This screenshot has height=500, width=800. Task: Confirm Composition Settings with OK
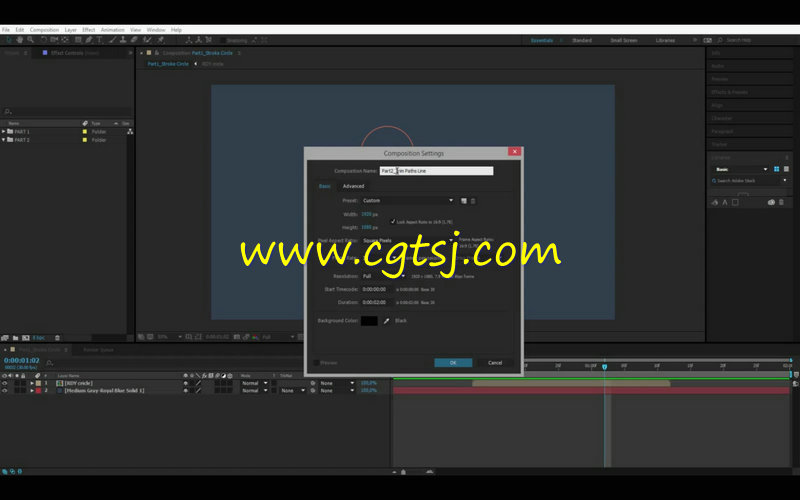click(x=453, y=363)
